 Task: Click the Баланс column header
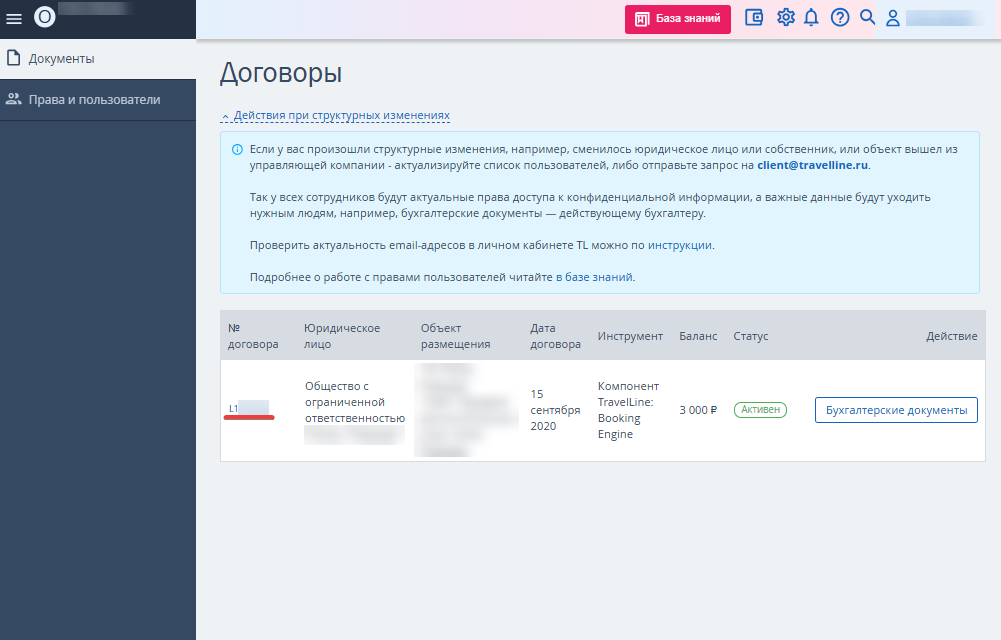pos(698,336)
